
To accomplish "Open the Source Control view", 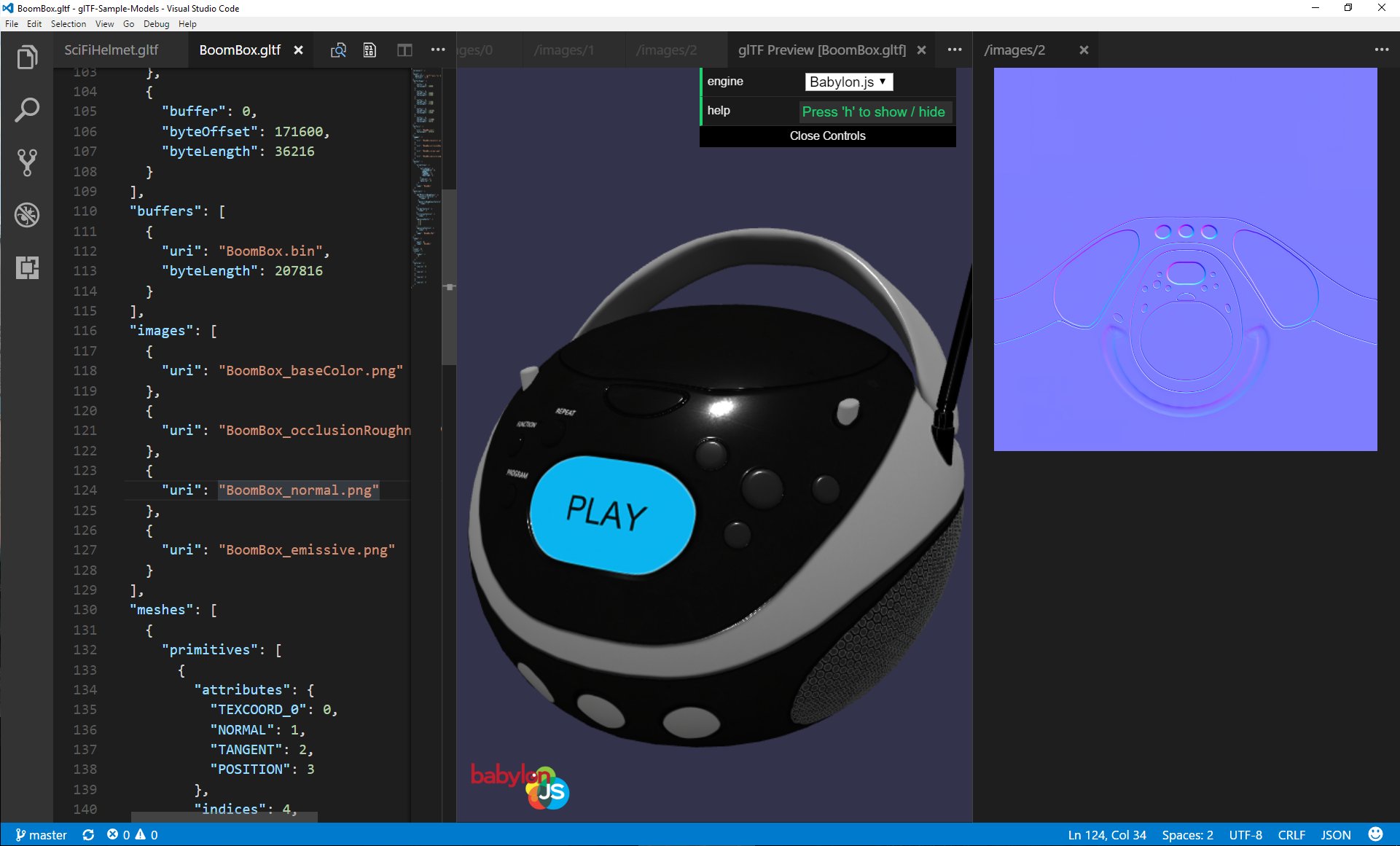I will [27, 162].
